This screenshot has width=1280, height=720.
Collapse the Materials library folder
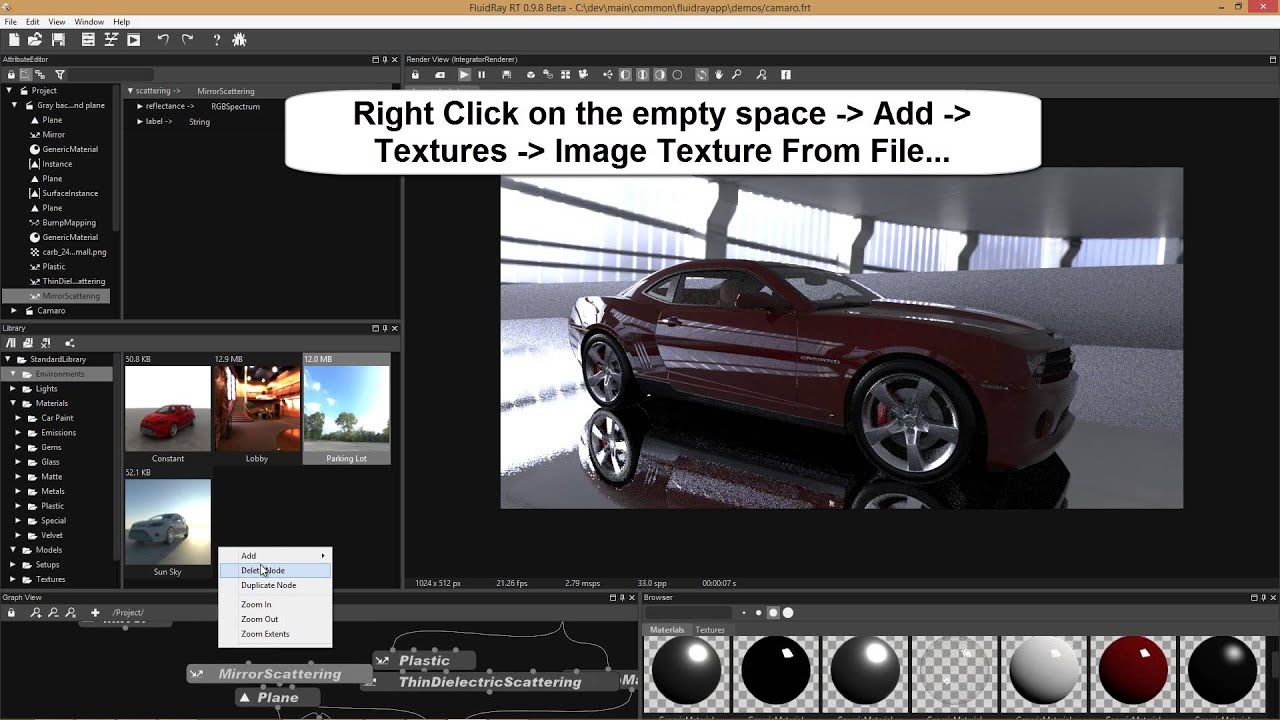pos(13,403)
